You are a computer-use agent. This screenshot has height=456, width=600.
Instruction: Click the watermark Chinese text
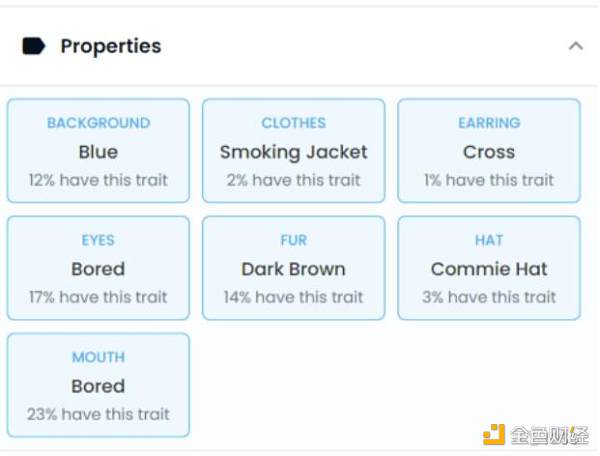(548, 435)
